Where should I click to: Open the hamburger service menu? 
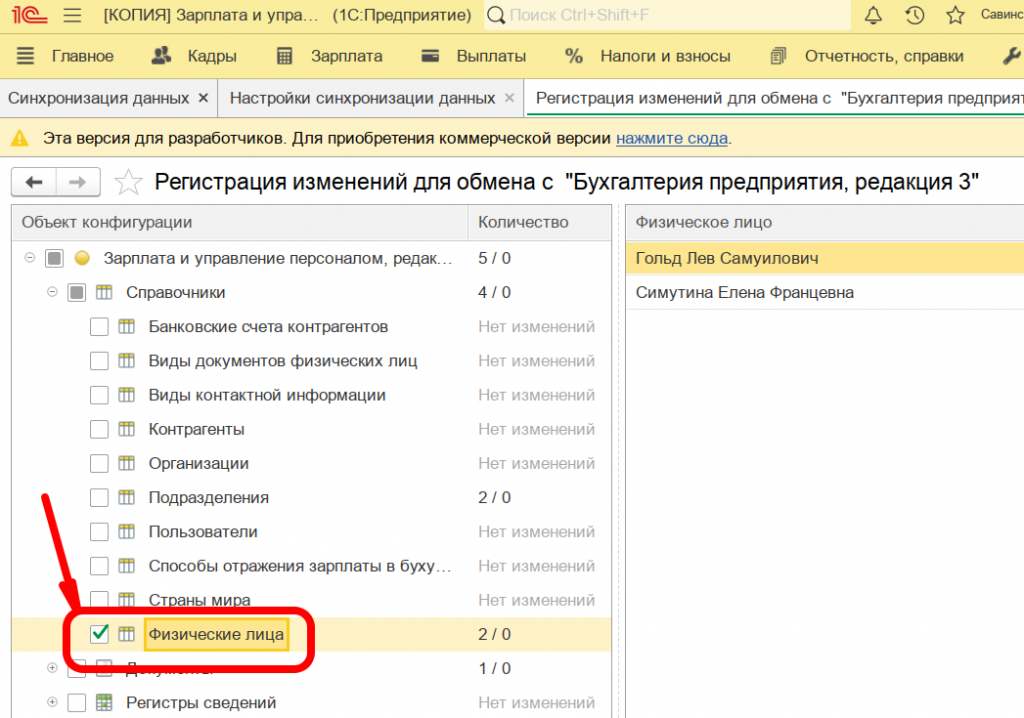[x=72, y=14]
